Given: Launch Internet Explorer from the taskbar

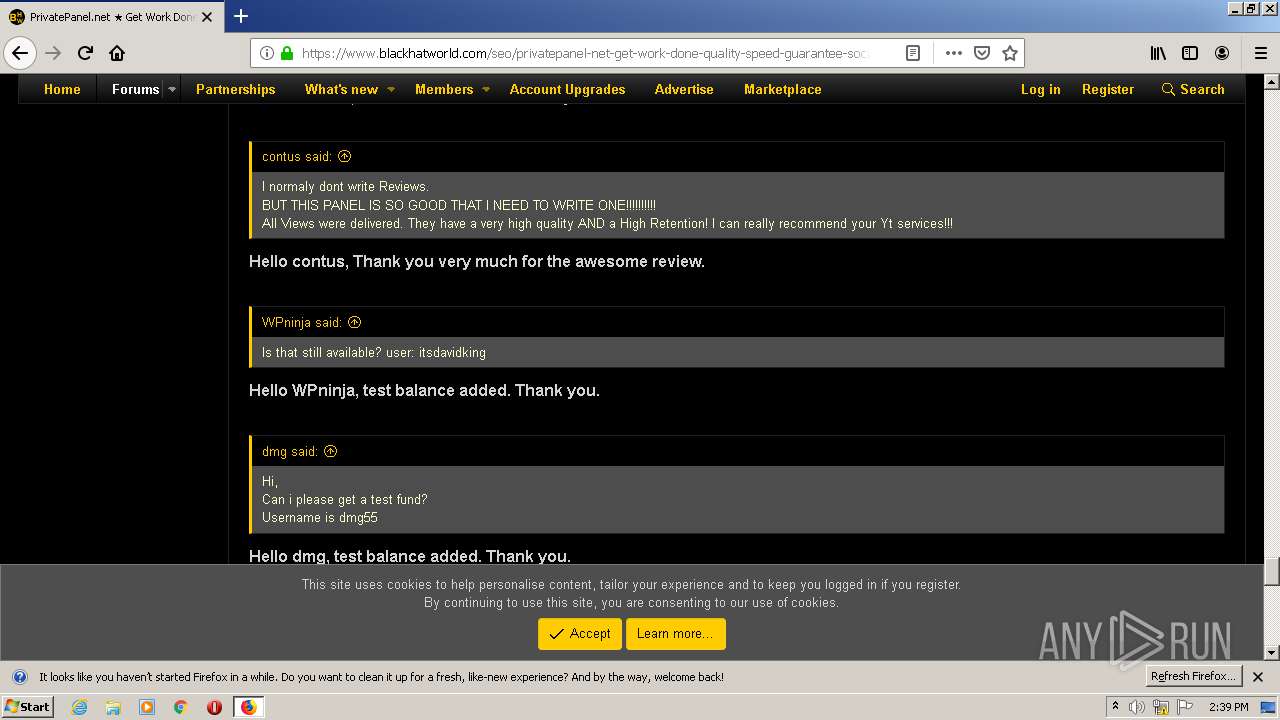Looking at the screenshot, I should pos(80,707).
